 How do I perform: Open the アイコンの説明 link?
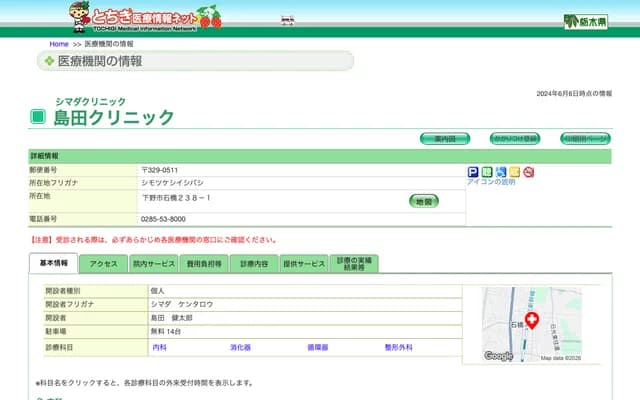[491, 183]
